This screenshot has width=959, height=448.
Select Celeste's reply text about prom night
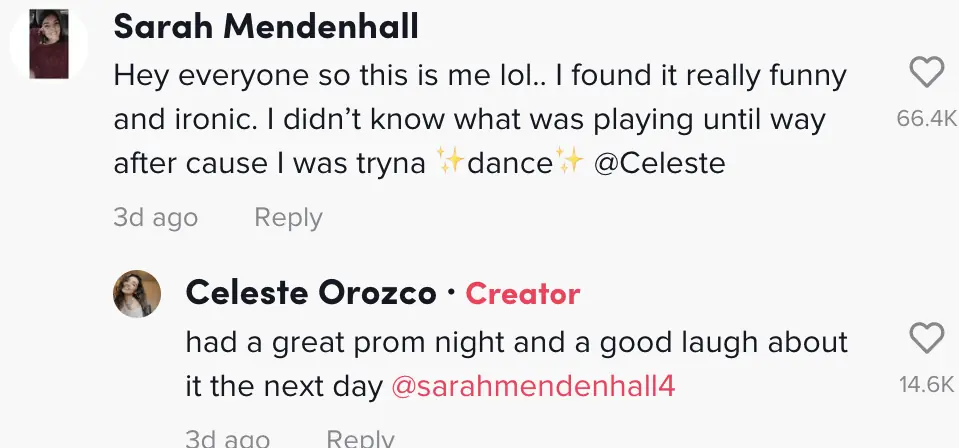(516, 342)
